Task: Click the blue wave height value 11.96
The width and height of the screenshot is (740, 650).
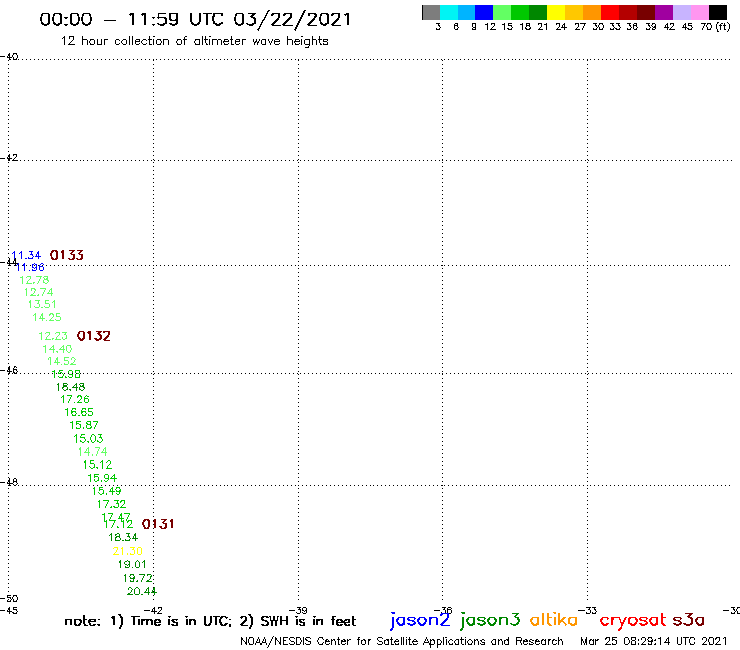Action: pos(30,268)
